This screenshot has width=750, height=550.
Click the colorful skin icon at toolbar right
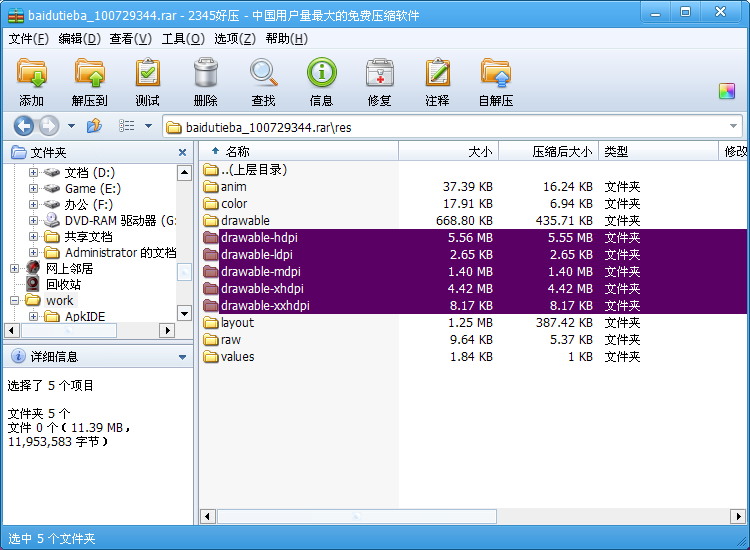click(x=727, y=91)
